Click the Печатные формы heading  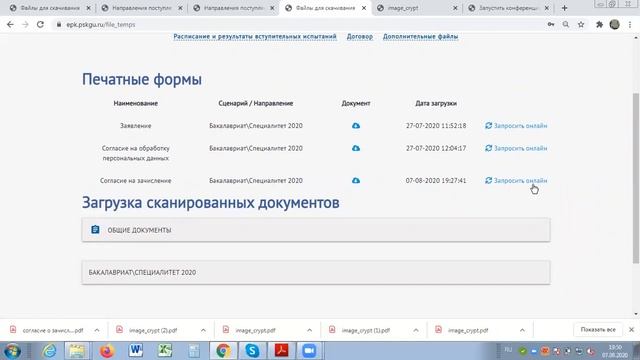[x=142, y=79]
